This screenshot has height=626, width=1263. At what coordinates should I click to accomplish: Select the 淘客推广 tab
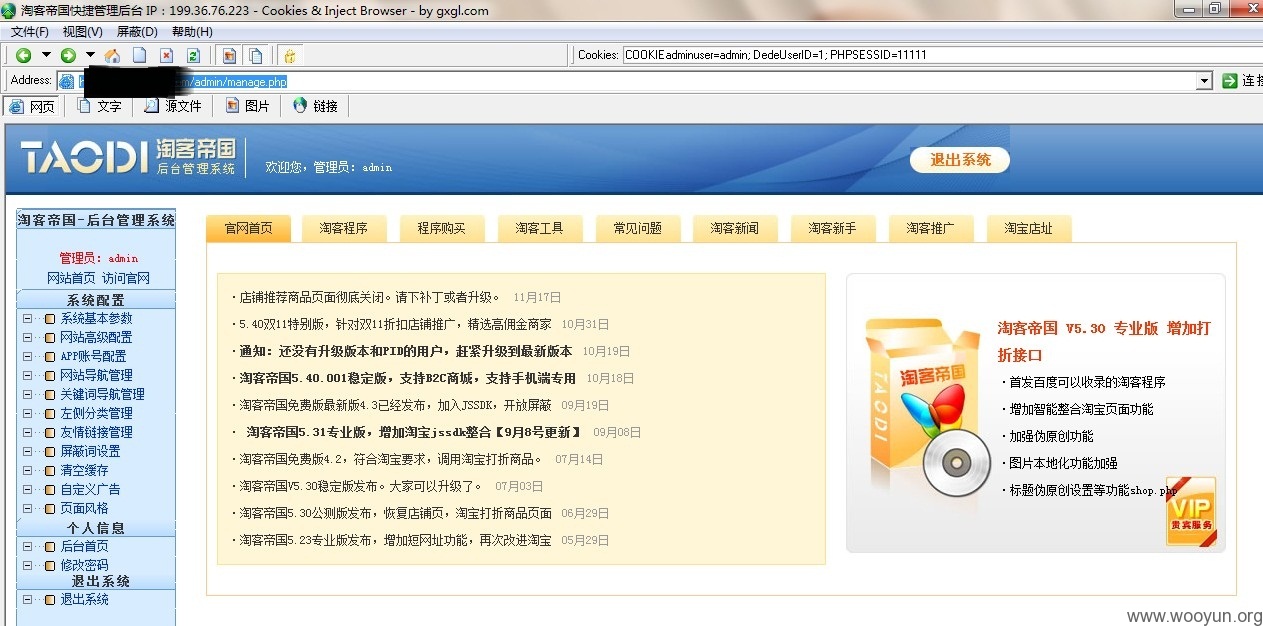(931, 228)
